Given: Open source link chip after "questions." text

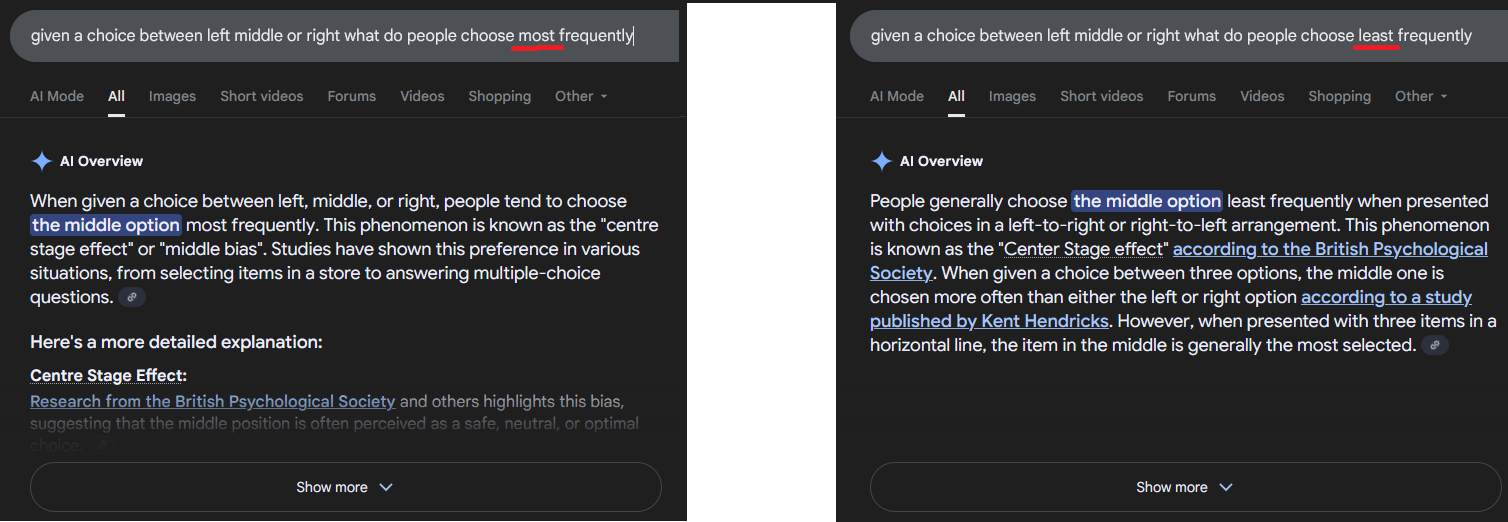Looking at the screenshot, I should tap(132, 297).
